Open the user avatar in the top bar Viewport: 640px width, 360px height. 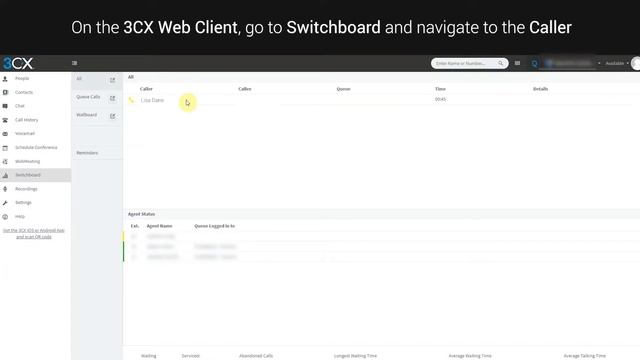[x=636, y=63]
